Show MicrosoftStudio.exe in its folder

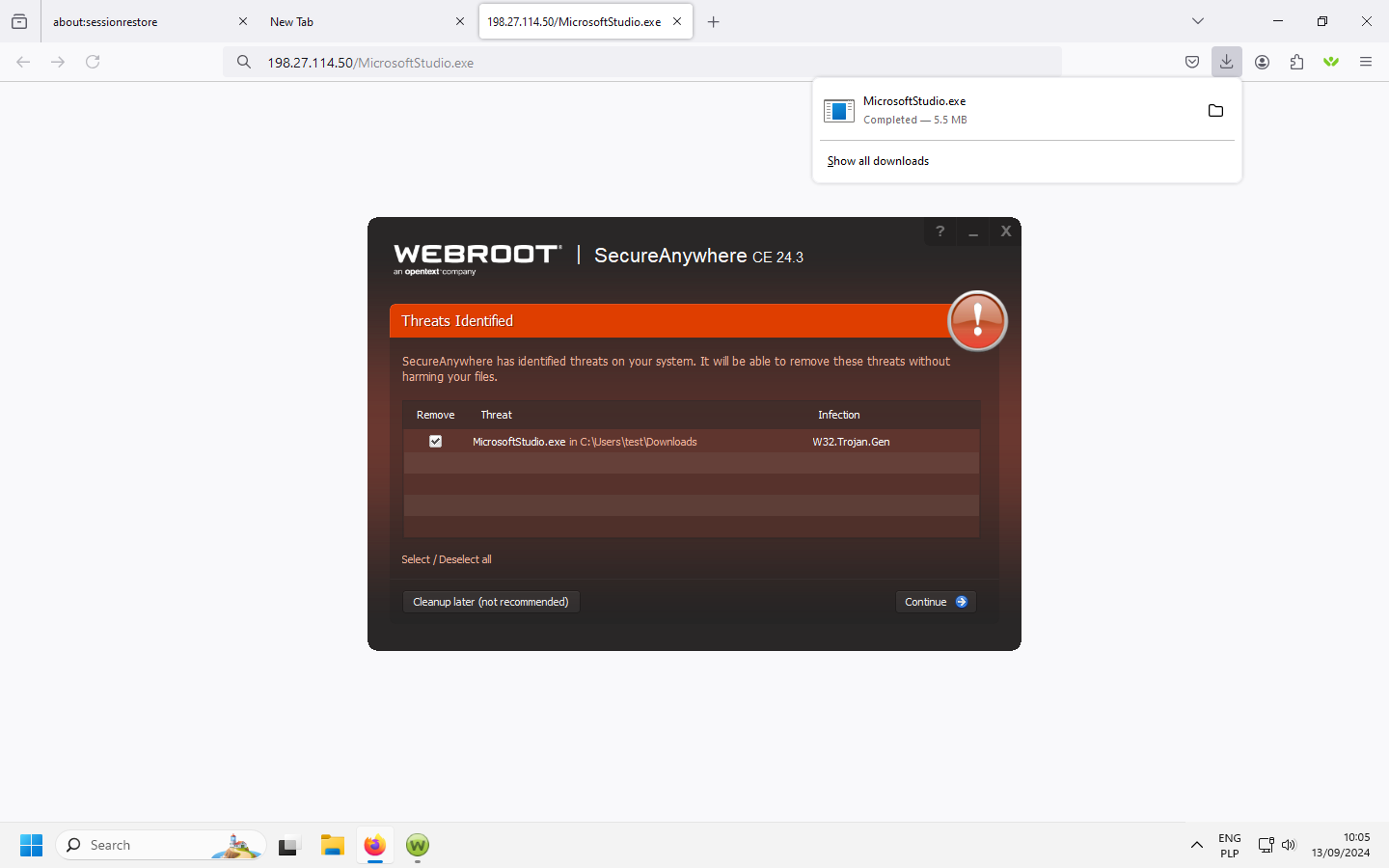click(x=1215, y=110)
